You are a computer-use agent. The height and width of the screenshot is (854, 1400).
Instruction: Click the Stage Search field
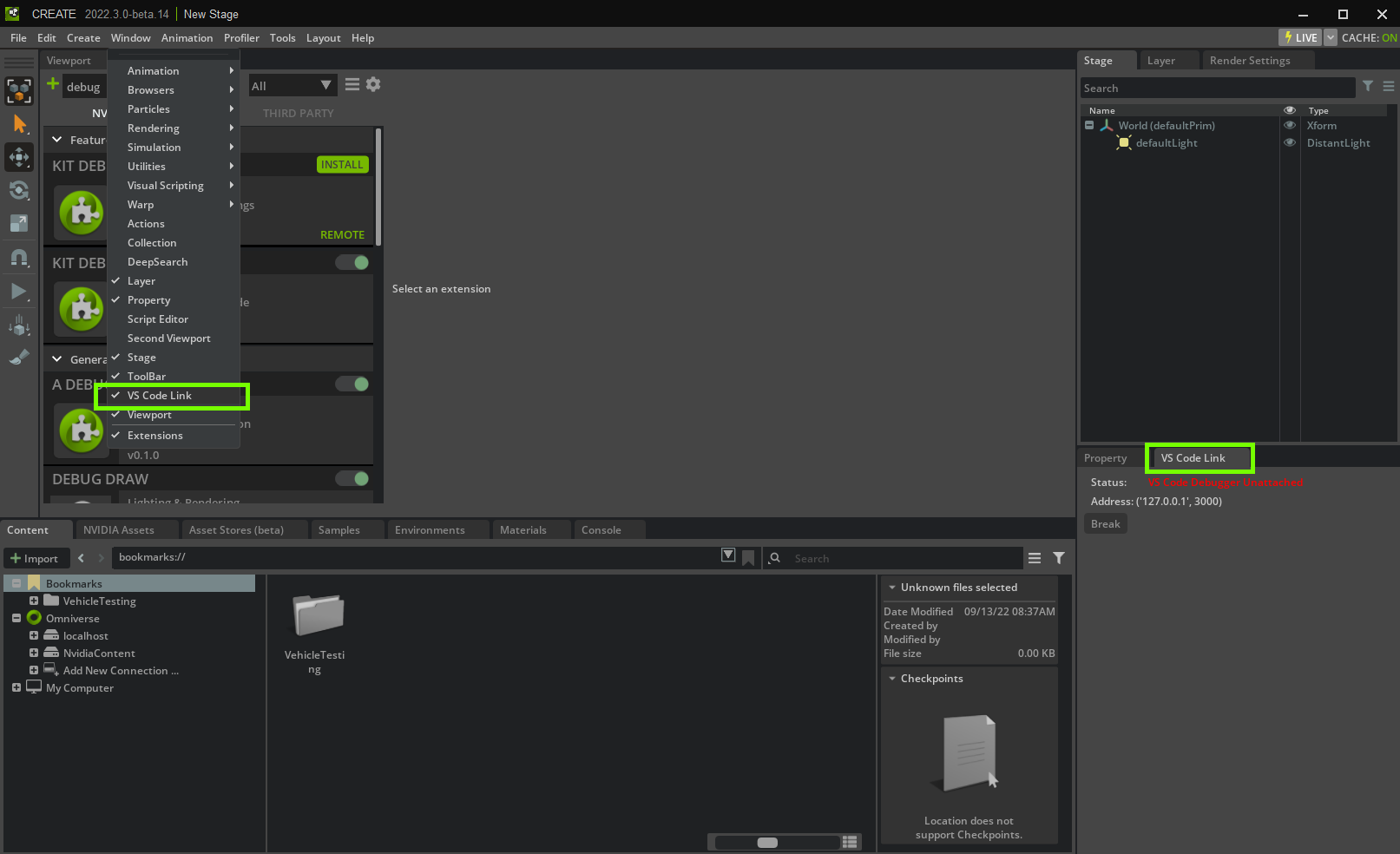(x=1218, y=88)
